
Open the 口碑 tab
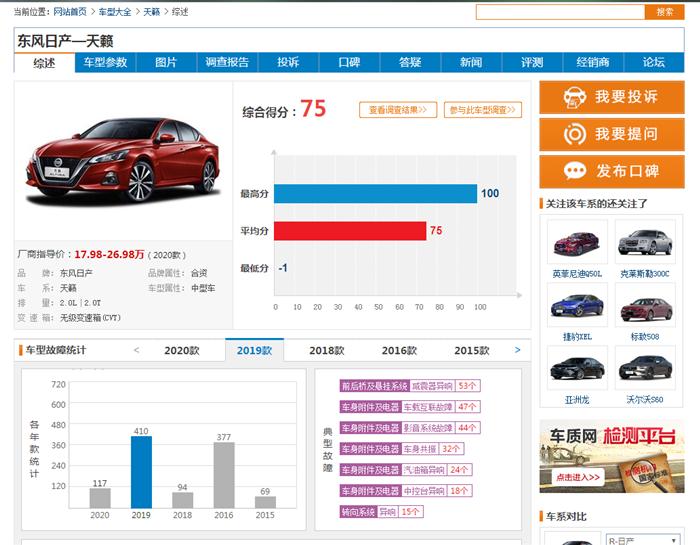(349, 62)
